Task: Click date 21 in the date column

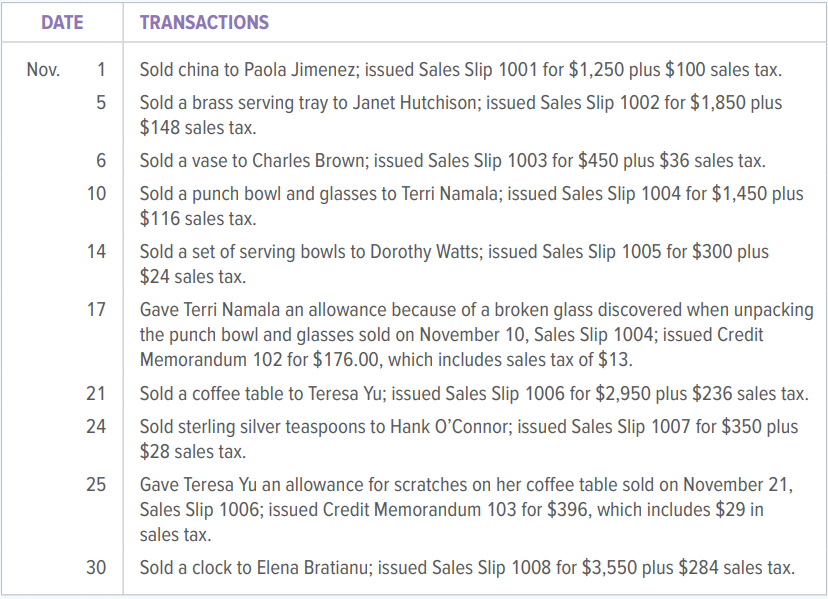Action: coord(96,394)
